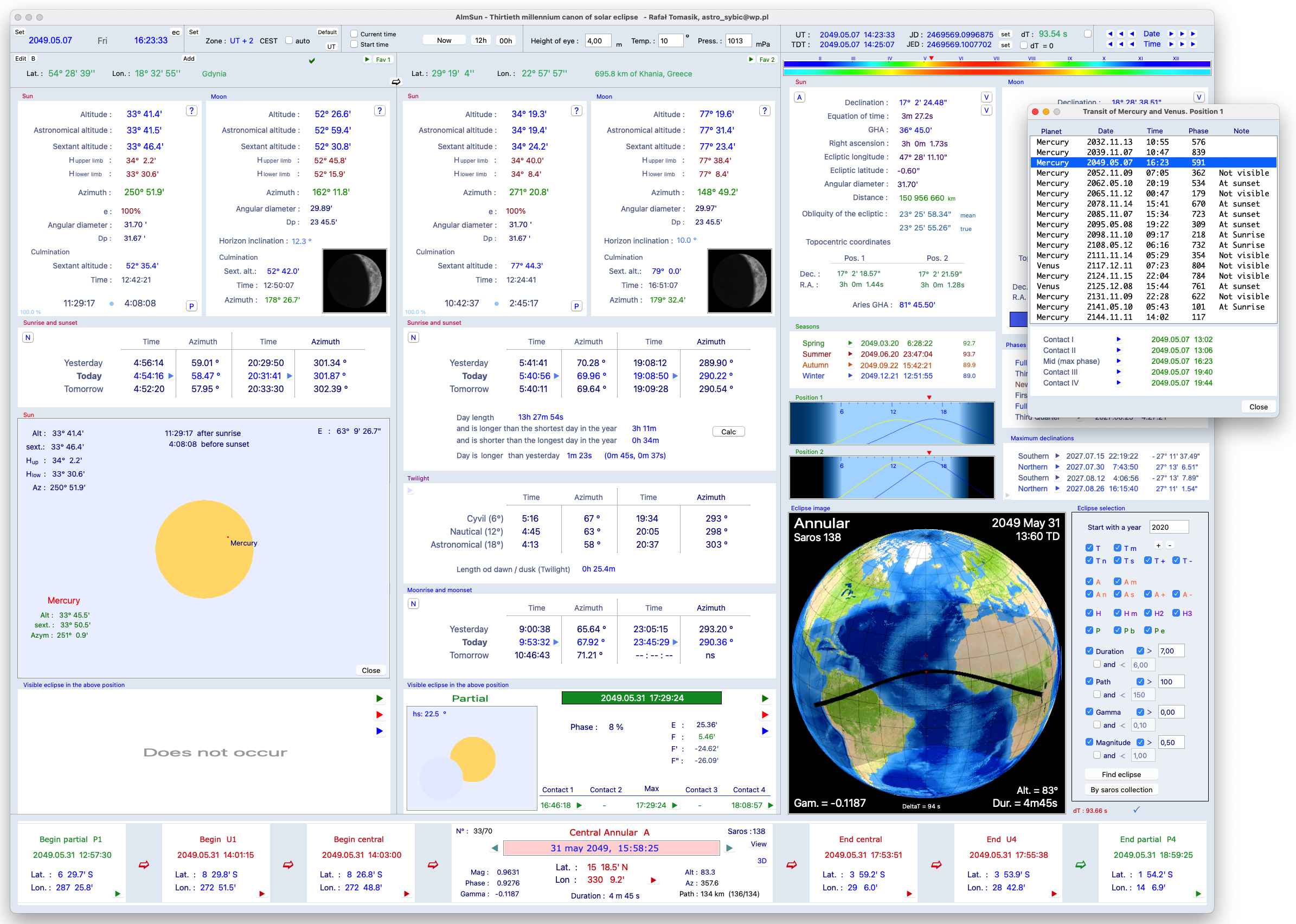Click green play arrow in the Partial eclipse panel

(x=765, y=698)
